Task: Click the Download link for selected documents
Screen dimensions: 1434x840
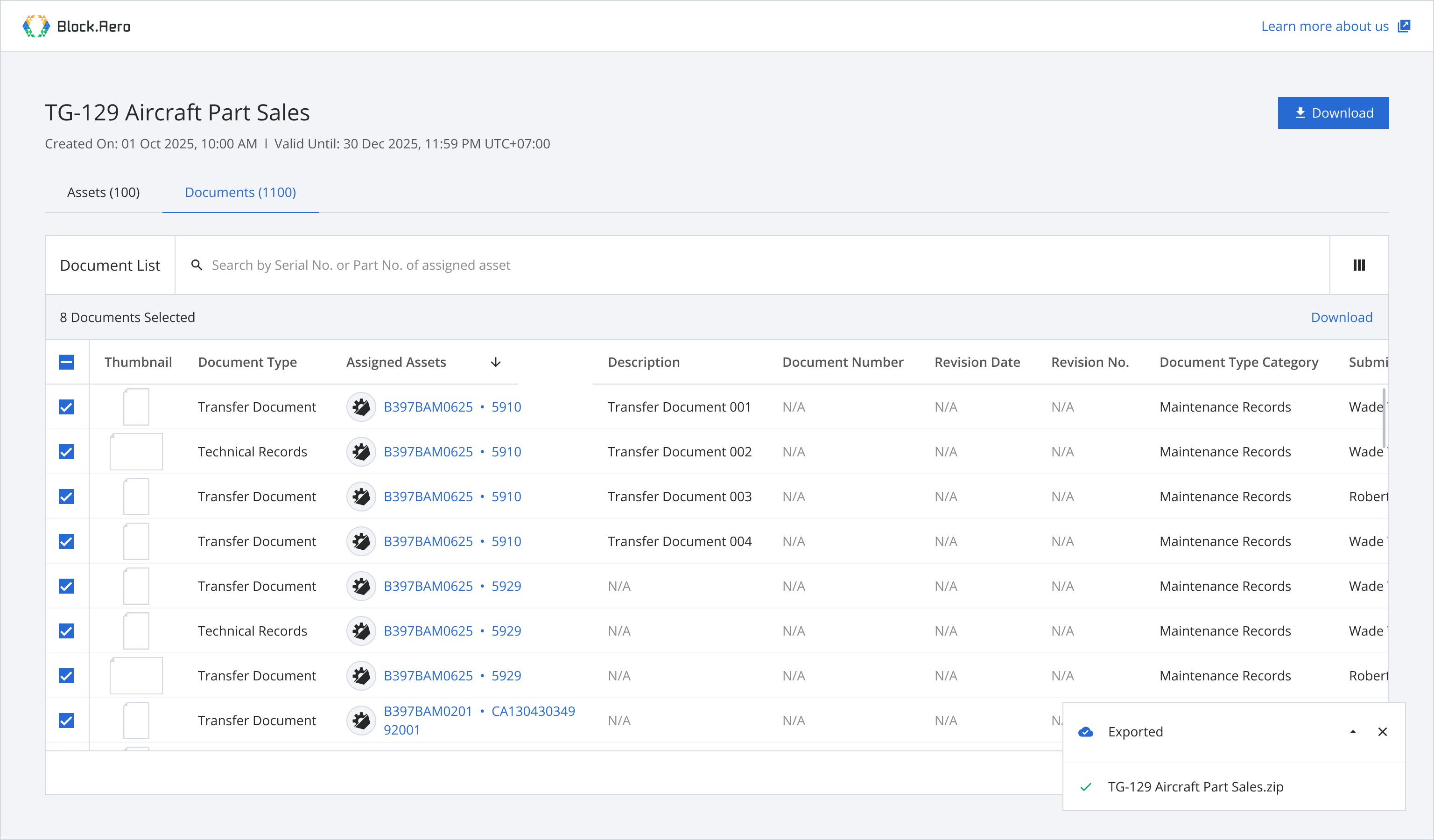Action: click(x=1341, y=317)
